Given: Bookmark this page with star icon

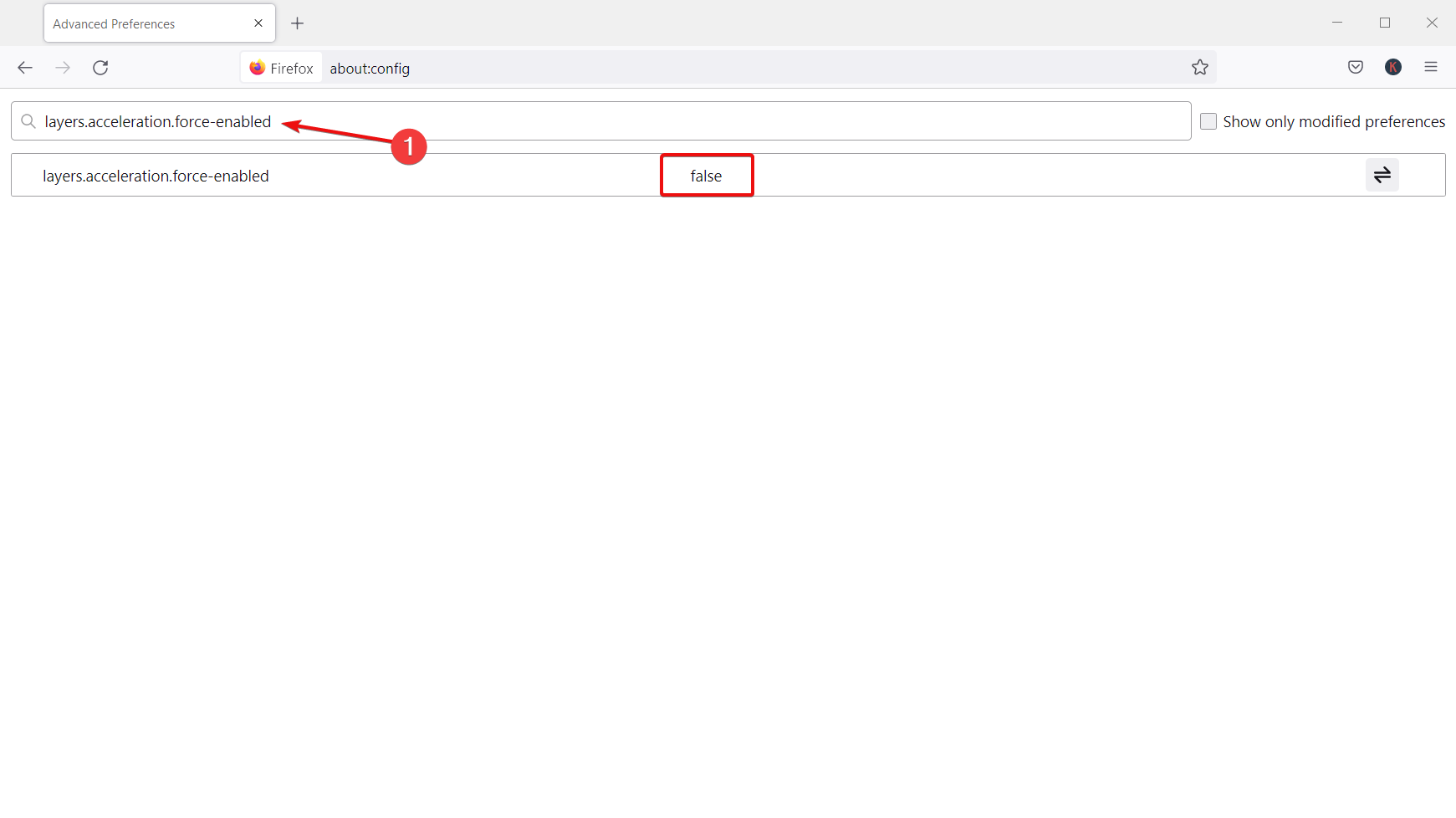Looking at the screenshot, I should (1200, 68).
